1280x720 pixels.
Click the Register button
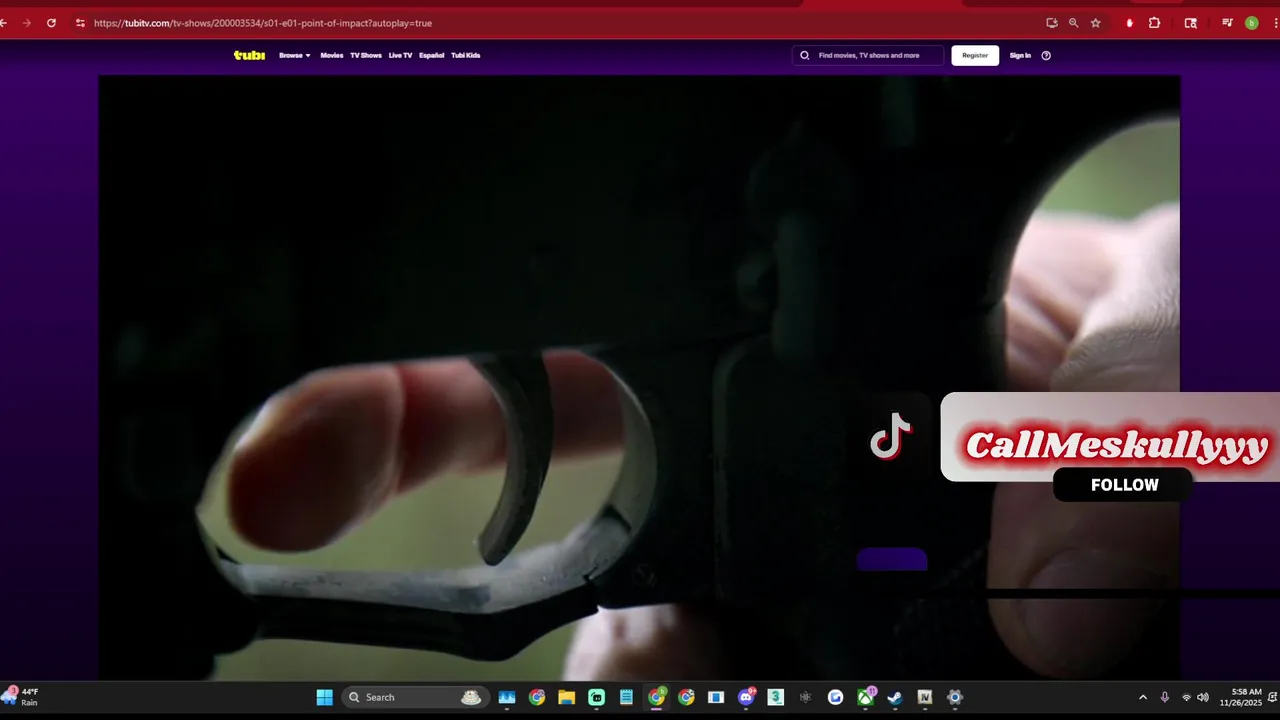975,55
